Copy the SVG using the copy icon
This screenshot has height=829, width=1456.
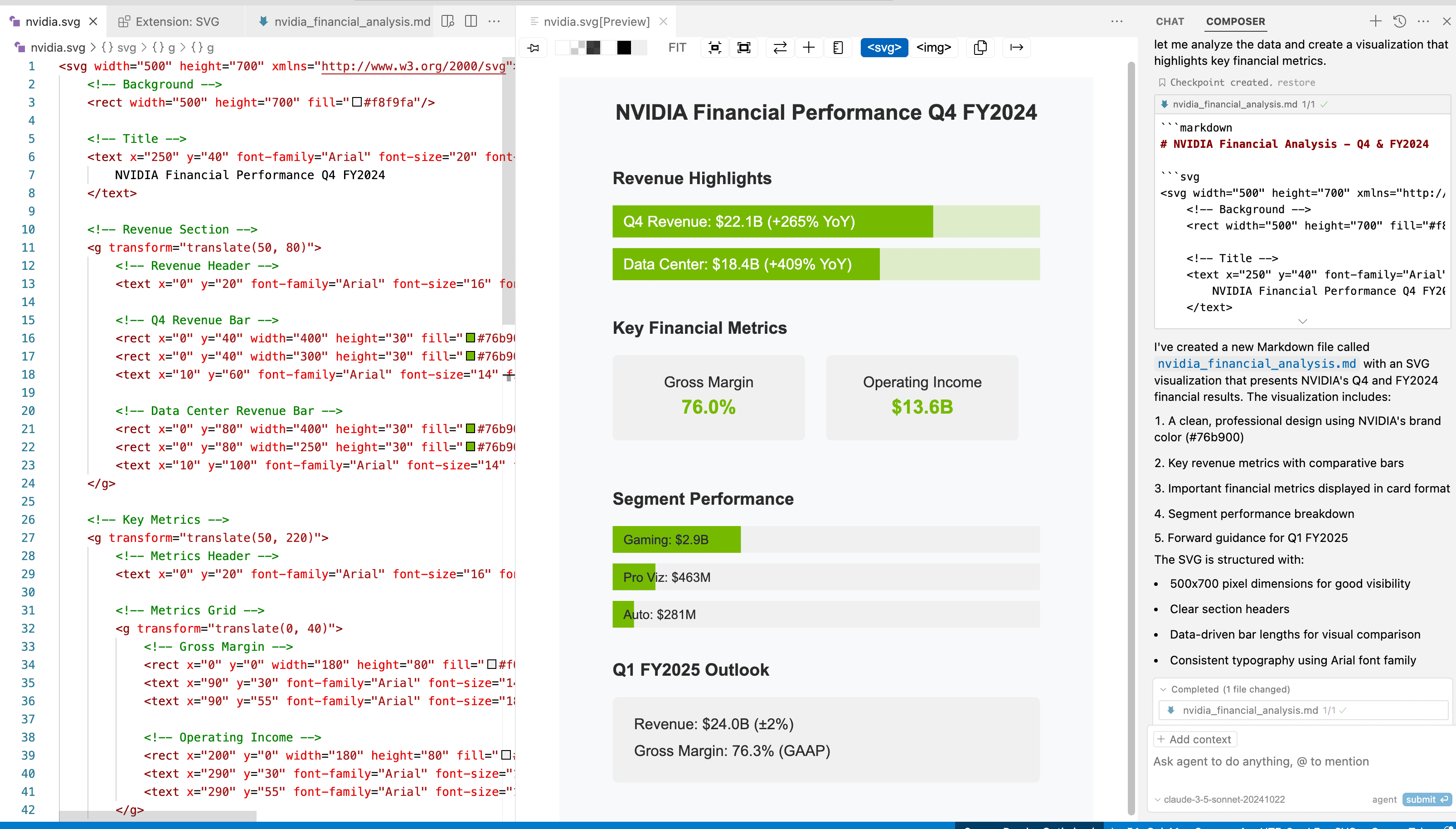coord(980,48)
